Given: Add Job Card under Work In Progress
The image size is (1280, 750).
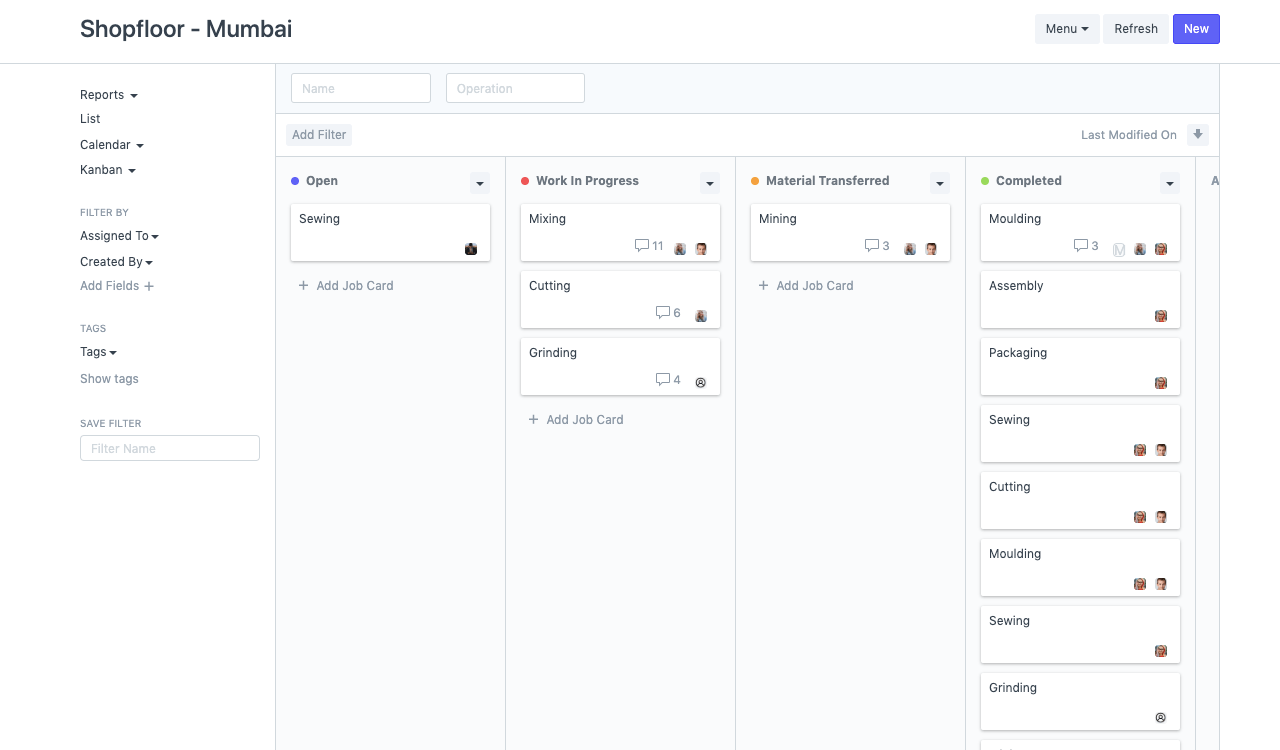Looking at the screenshot, I should (x=576, y=420).
